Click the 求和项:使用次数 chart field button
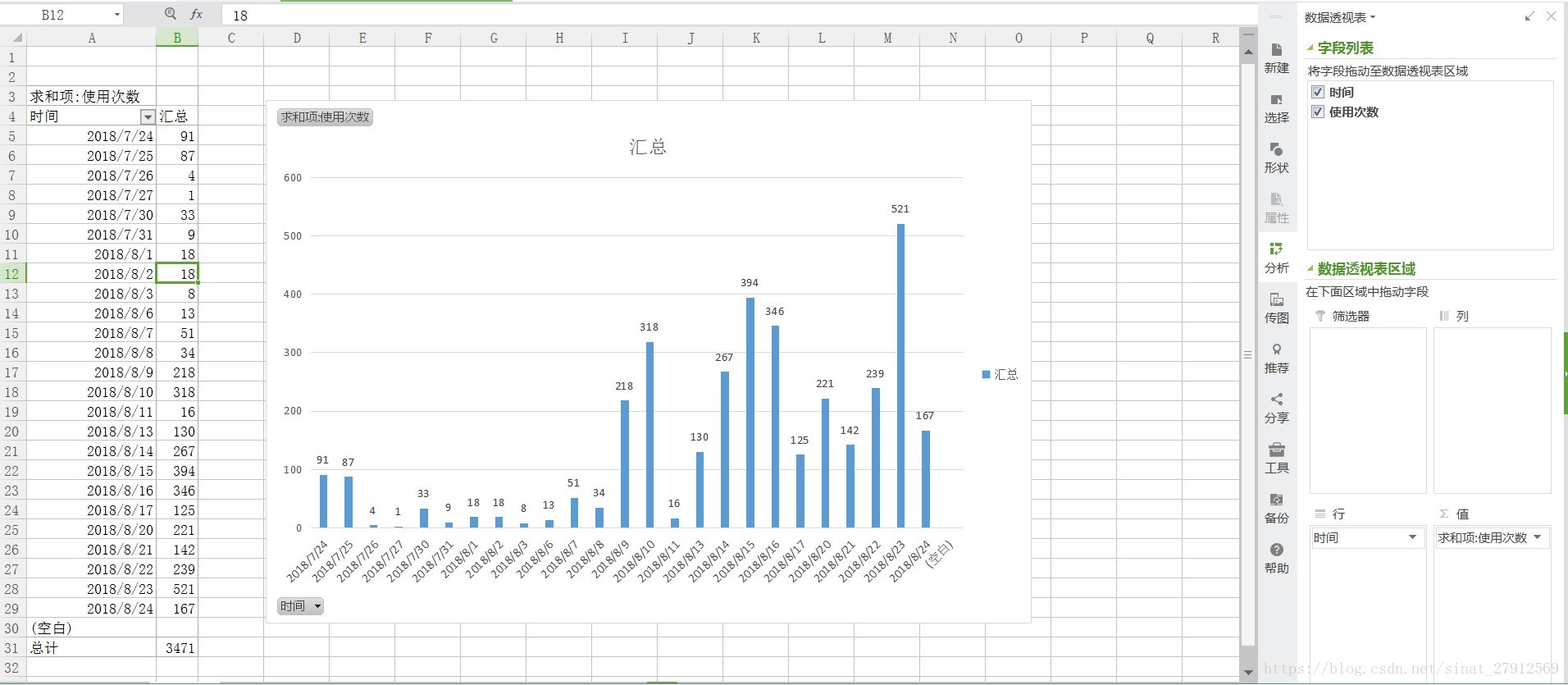This screenshot has height=685, width=1568. tap(325, 117)
